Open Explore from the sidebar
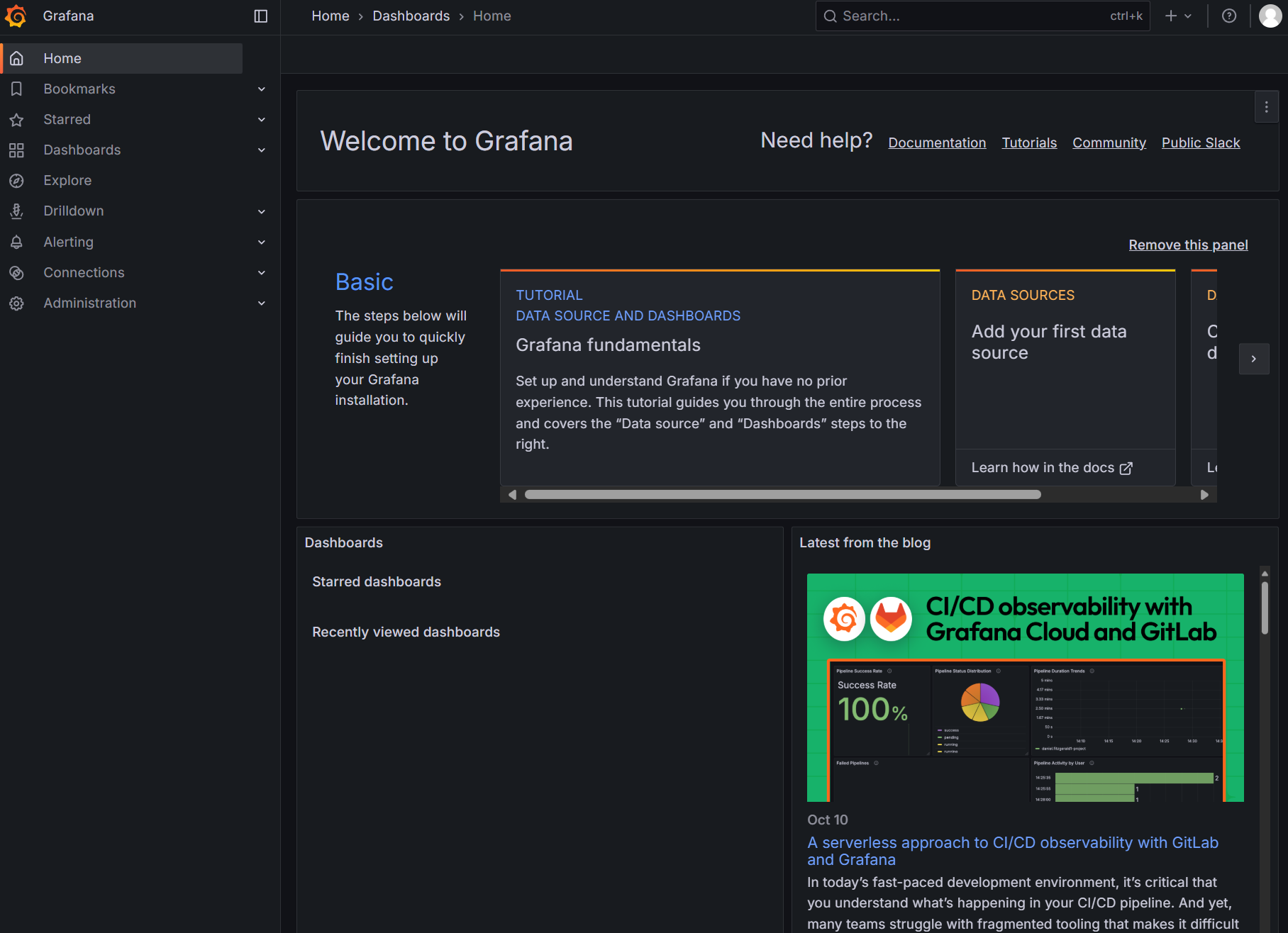 tap(67, 180)
